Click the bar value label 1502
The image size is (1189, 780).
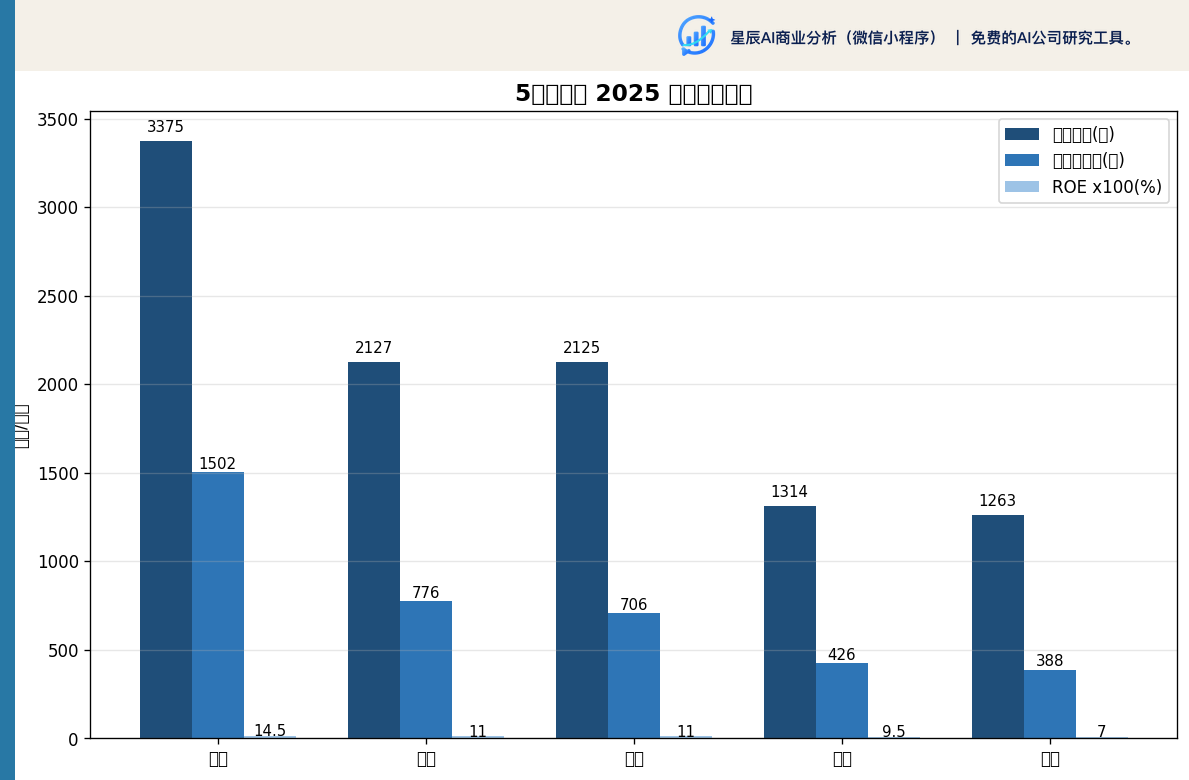(217, 463)
